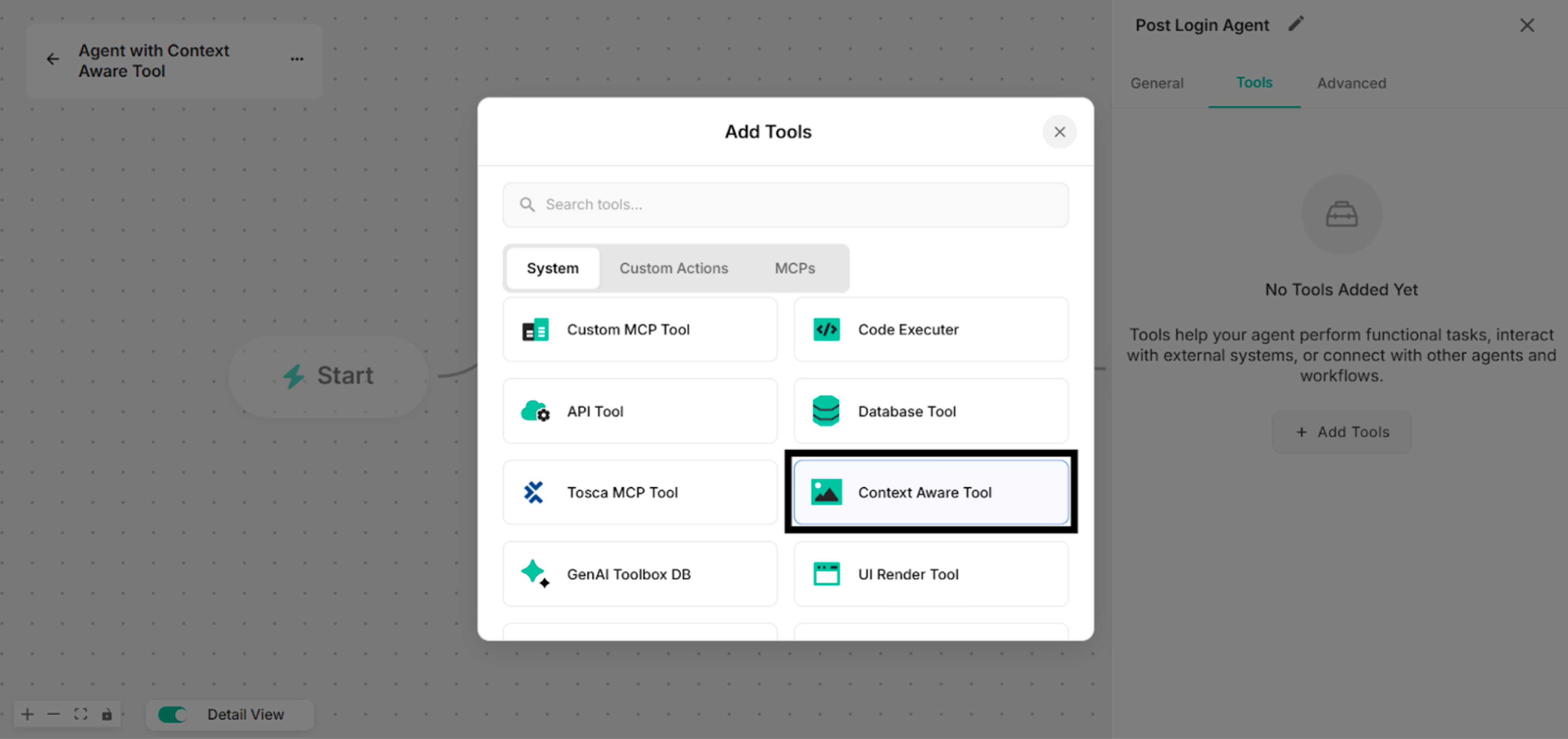Close the Post Login Agent side panel
This screenshot has height=739, width=1568.
pos(1527,25)
